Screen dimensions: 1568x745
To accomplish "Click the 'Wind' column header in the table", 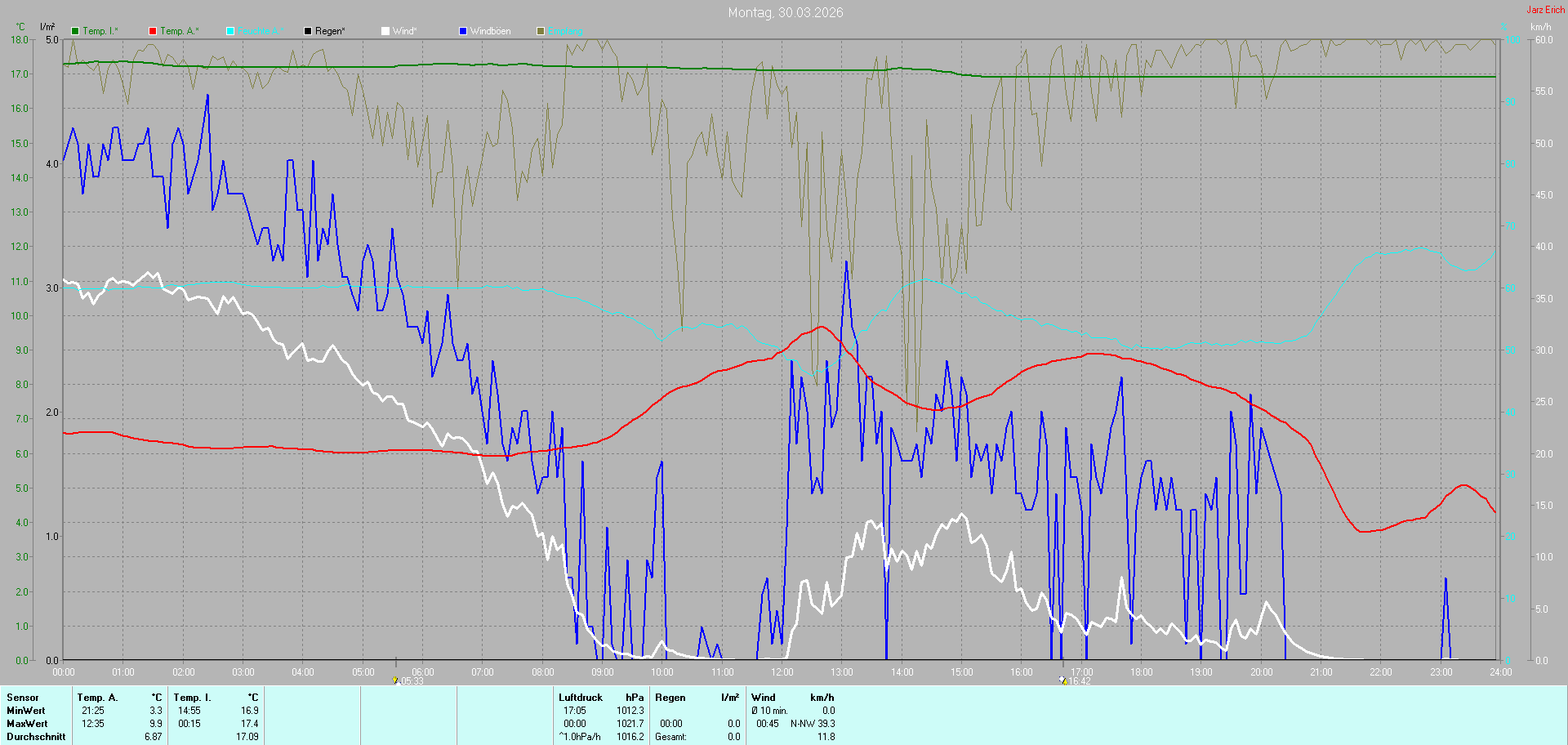I will (x=764, y=698).
